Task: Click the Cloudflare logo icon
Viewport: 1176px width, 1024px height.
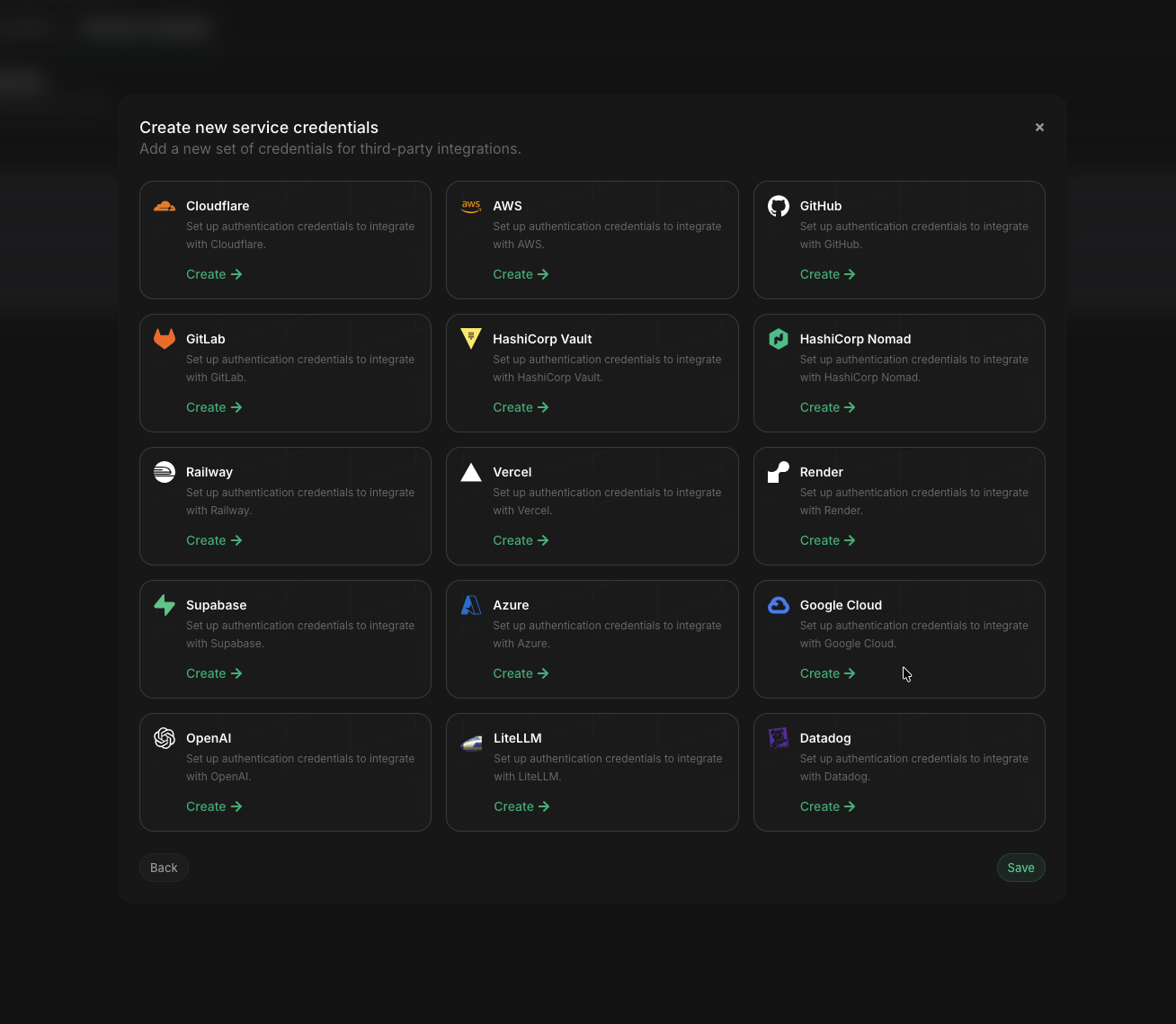Action: coord(165,206)
